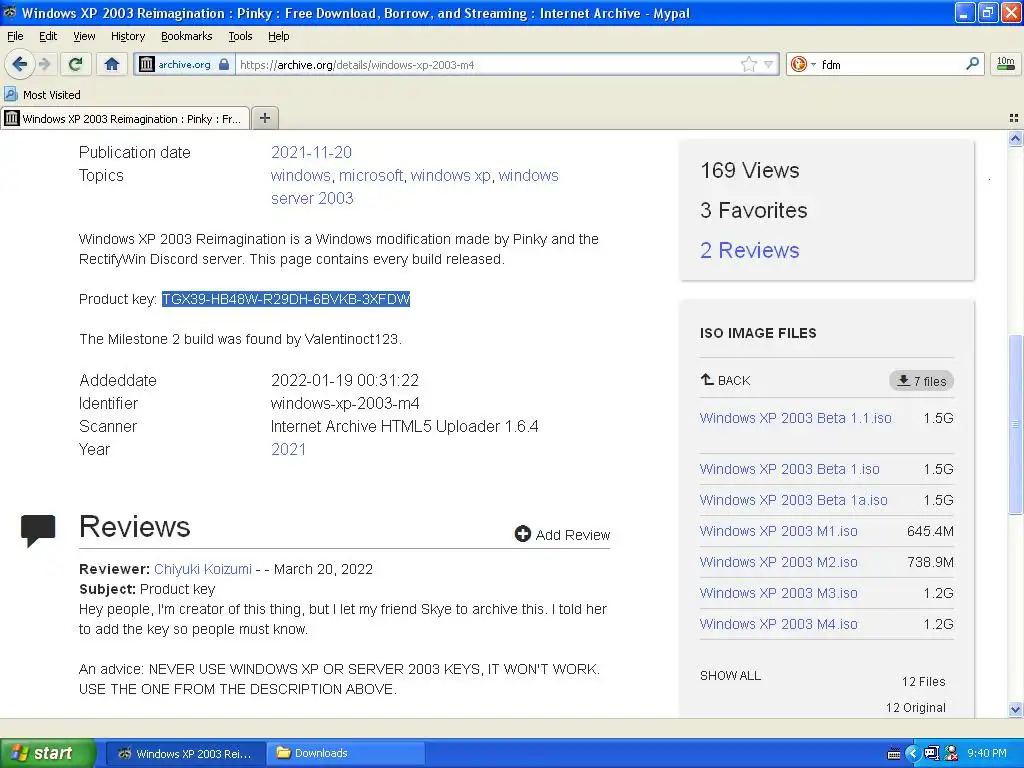Open the tab groups grid icon
The height and width of the screenshot is (768, 1024).
[1014, 118]
